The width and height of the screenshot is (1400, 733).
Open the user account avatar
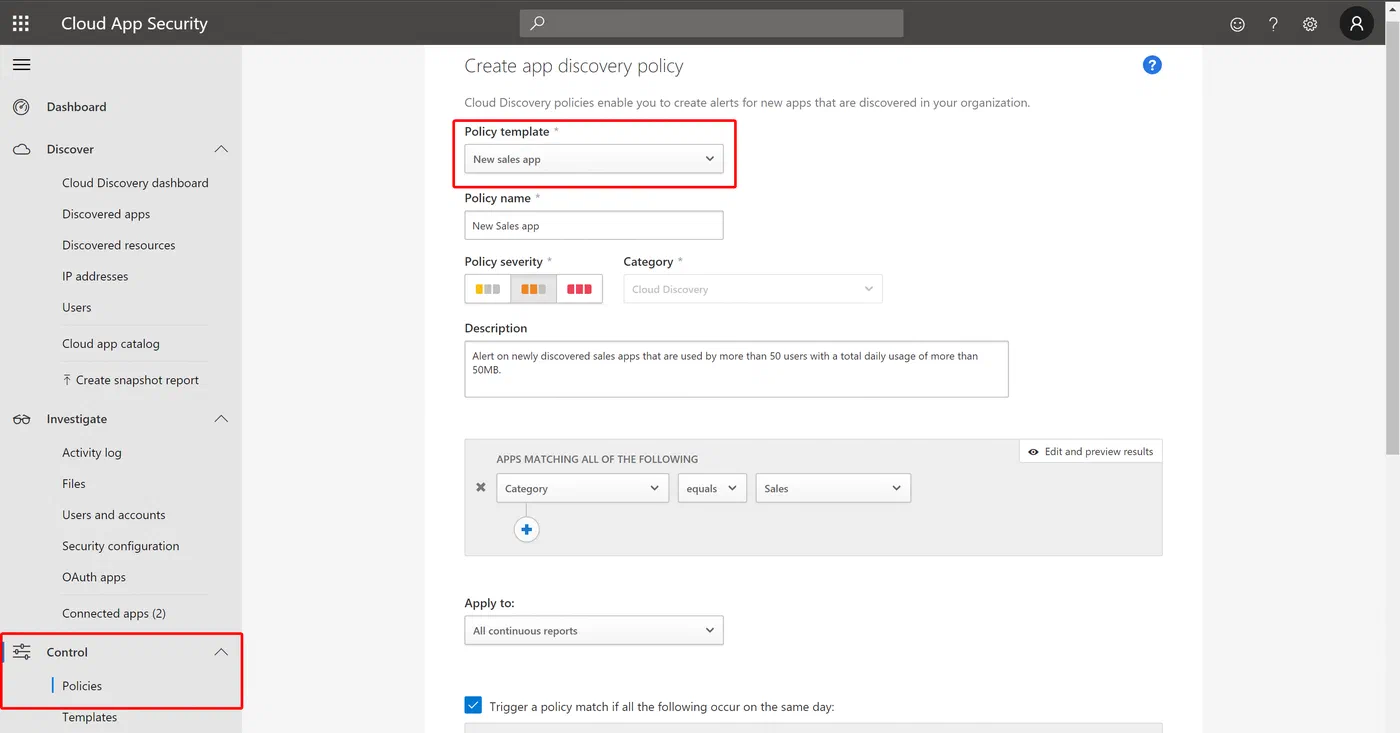pyautogui.click(x=1356, y=24)
